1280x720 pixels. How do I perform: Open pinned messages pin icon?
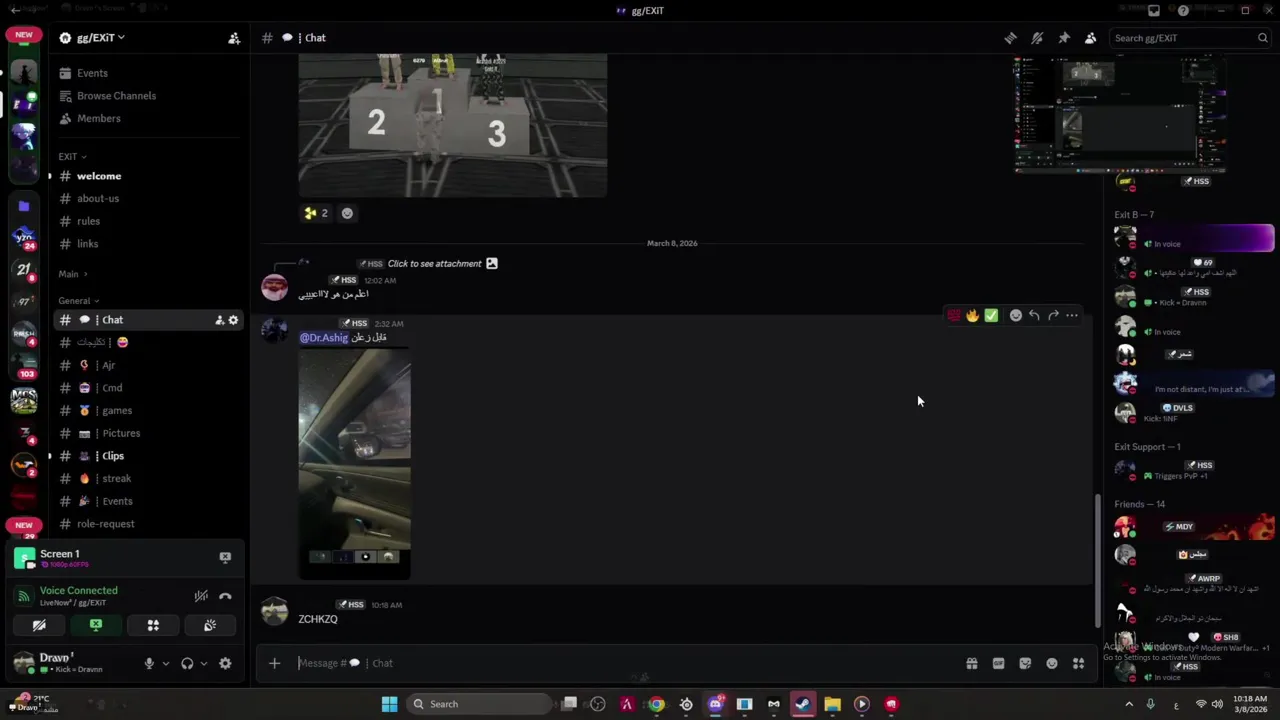1064,38
